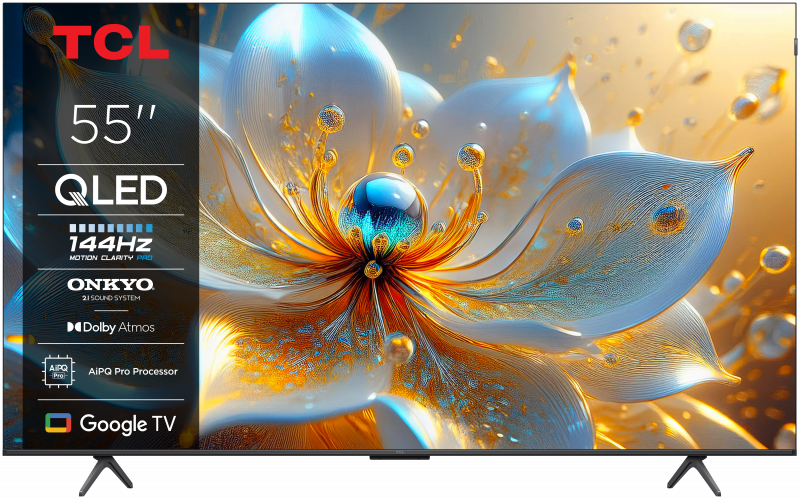Select the Onkyo 2.1 sound system logo
The image size is (800, 499).
[110, 287]
